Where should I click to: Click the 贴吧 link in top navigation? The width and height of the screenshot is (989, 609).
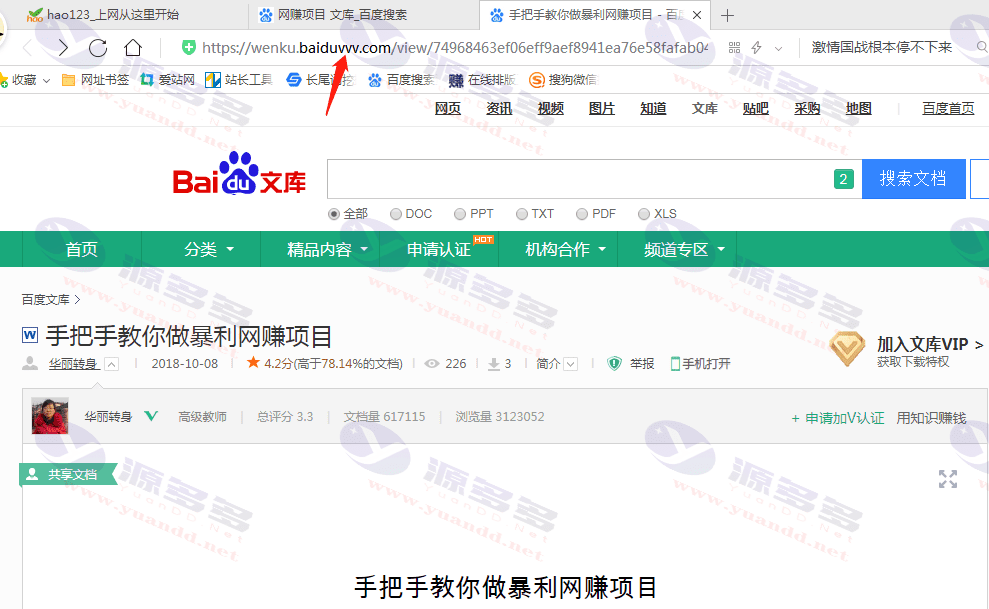756,108
